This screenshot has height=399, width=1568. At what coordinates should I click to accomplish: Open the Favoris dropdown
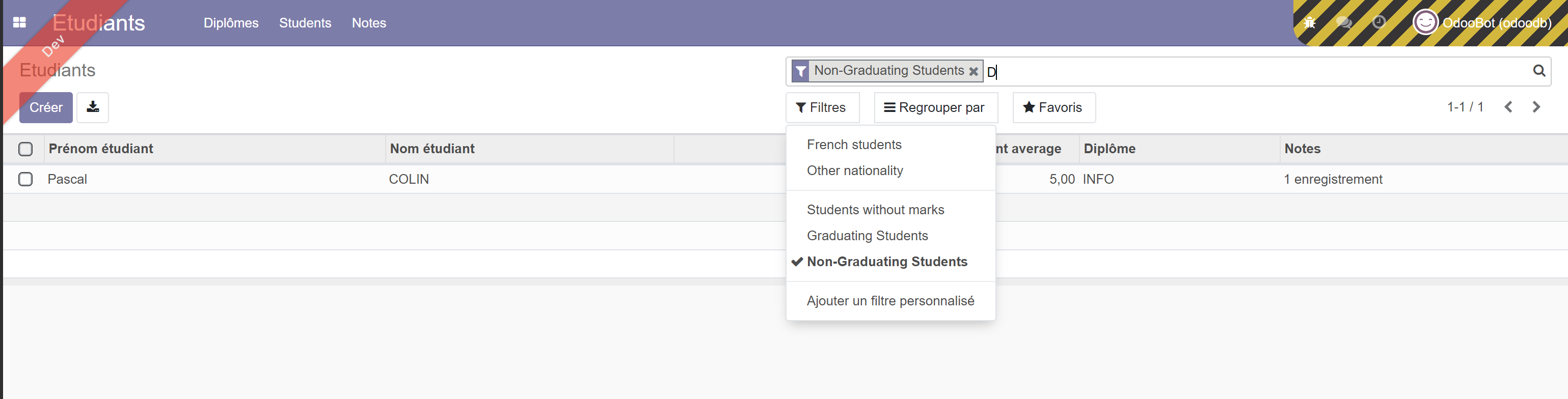click(1053, 108)
